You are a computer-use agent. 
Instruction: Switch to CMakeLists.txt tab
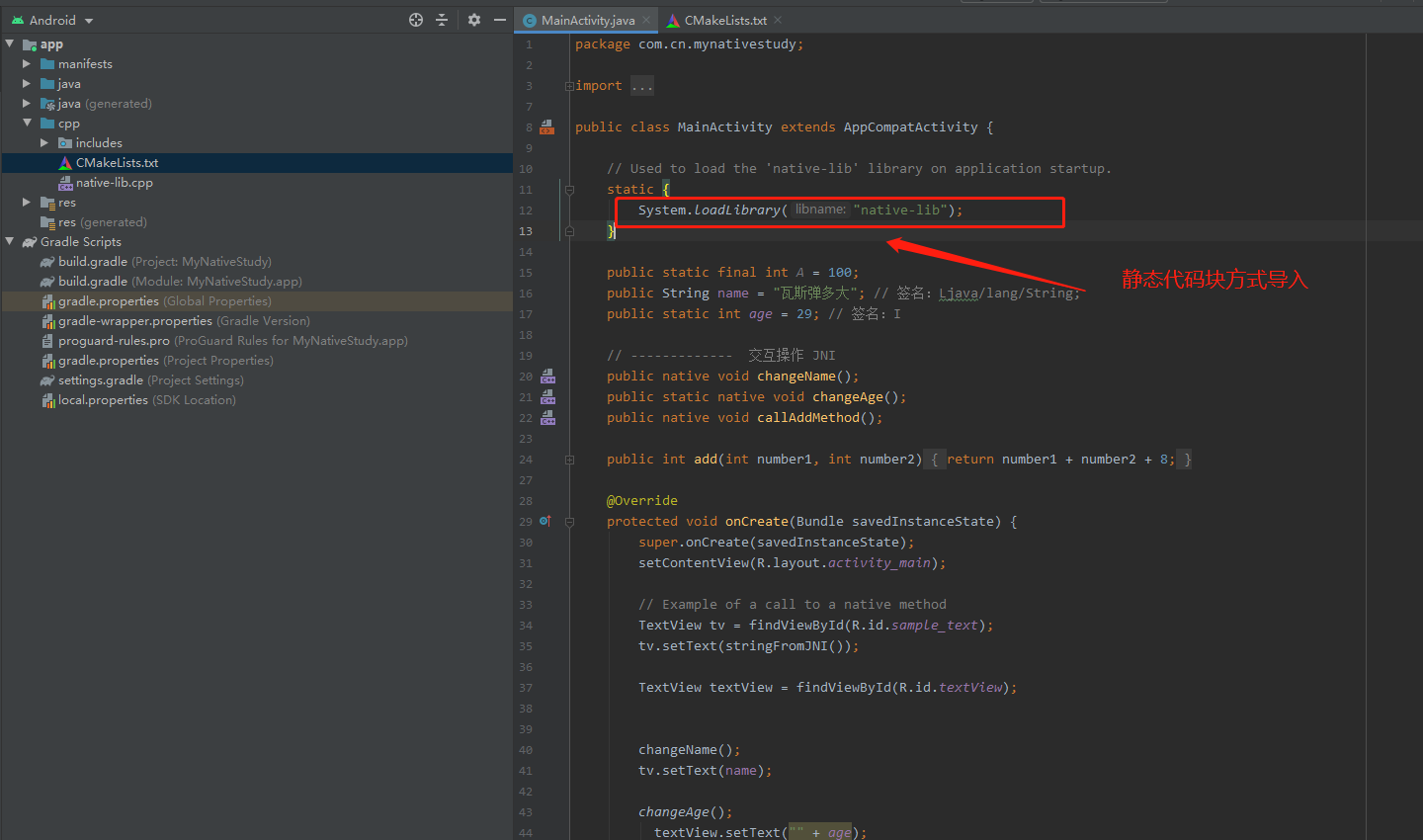click(725, 20)
